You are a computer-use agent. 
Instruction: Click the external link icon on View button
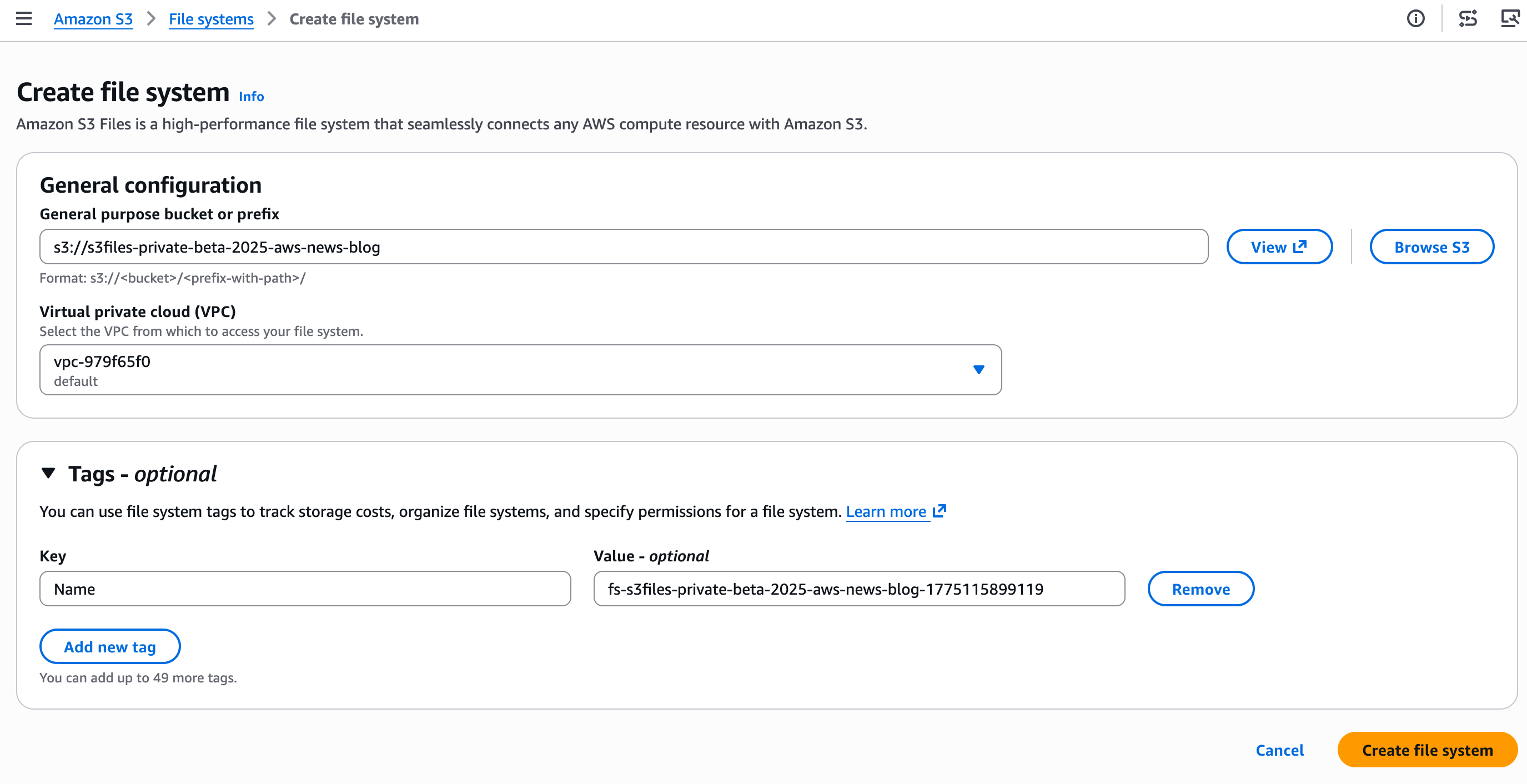coord(1299,247)
